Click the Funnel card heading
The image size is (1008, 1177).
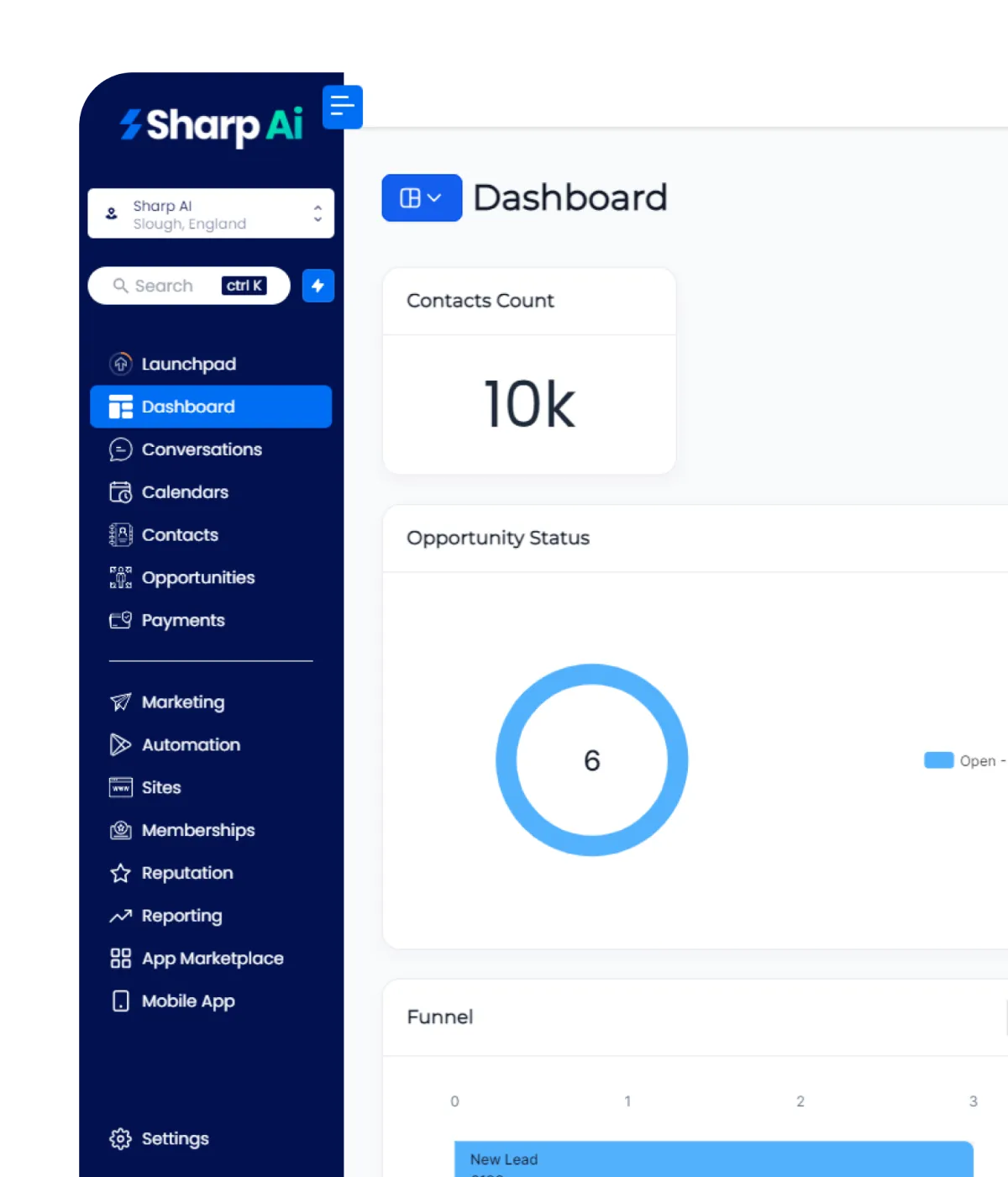[440, 1017]
